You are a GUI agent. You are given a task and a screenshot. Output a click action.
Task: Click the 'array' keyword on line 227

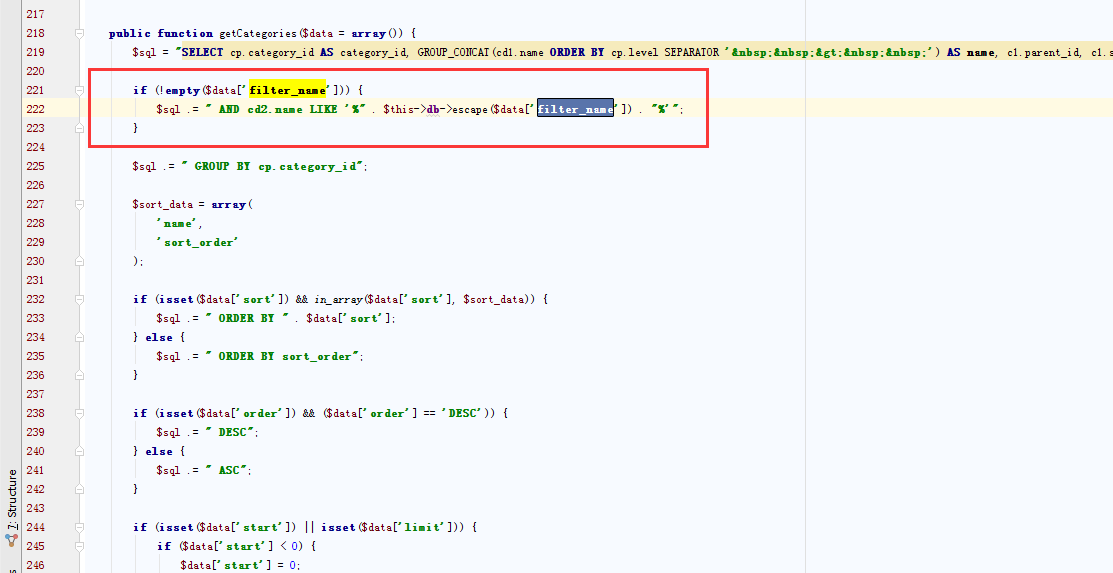[229, 204]
